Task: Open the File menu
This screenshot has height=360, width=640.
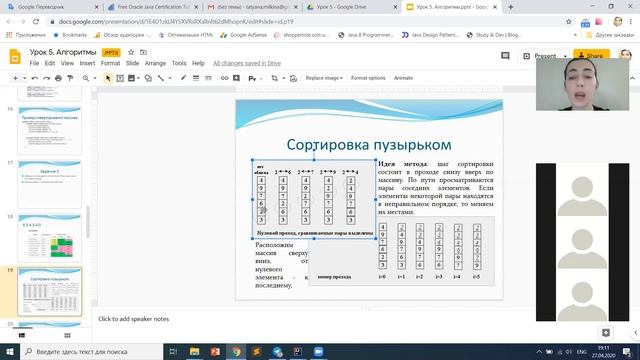Action: [x=34, y=63]
